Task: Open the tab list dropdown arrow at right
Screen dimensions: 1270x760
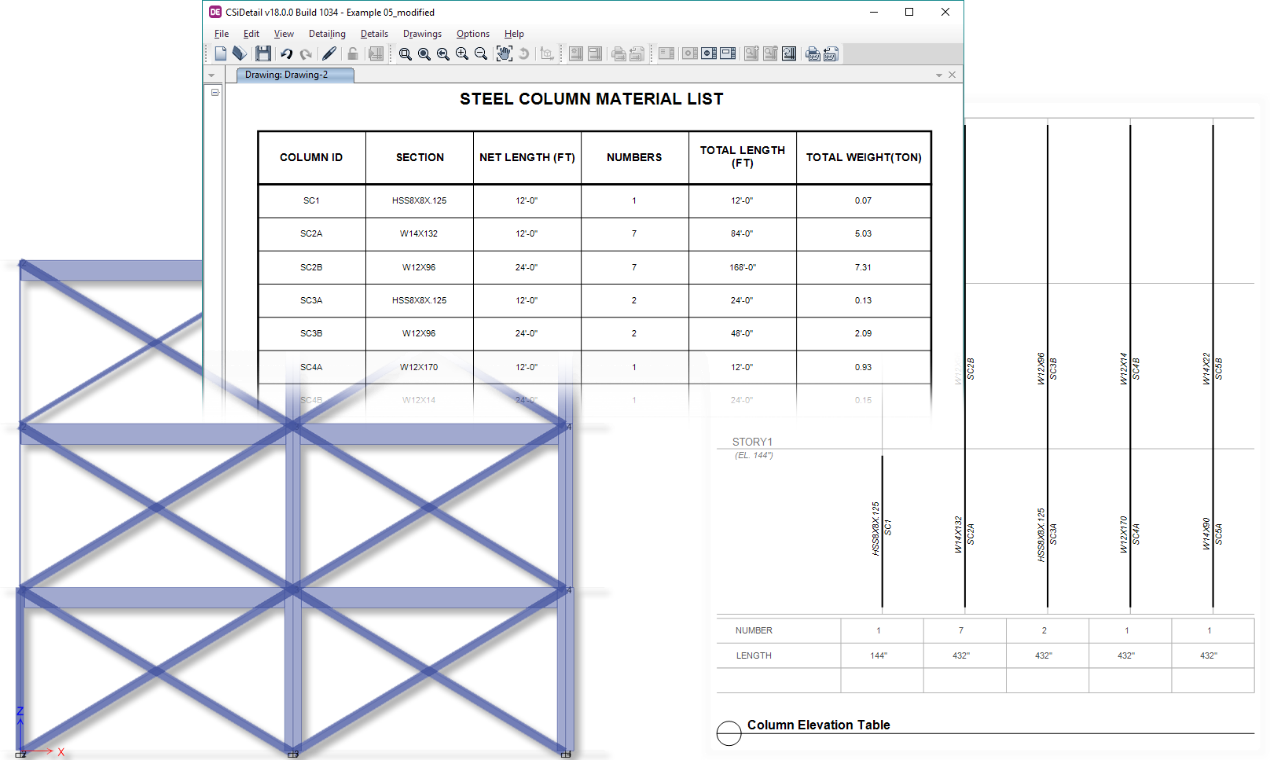Action: point(939,75)
